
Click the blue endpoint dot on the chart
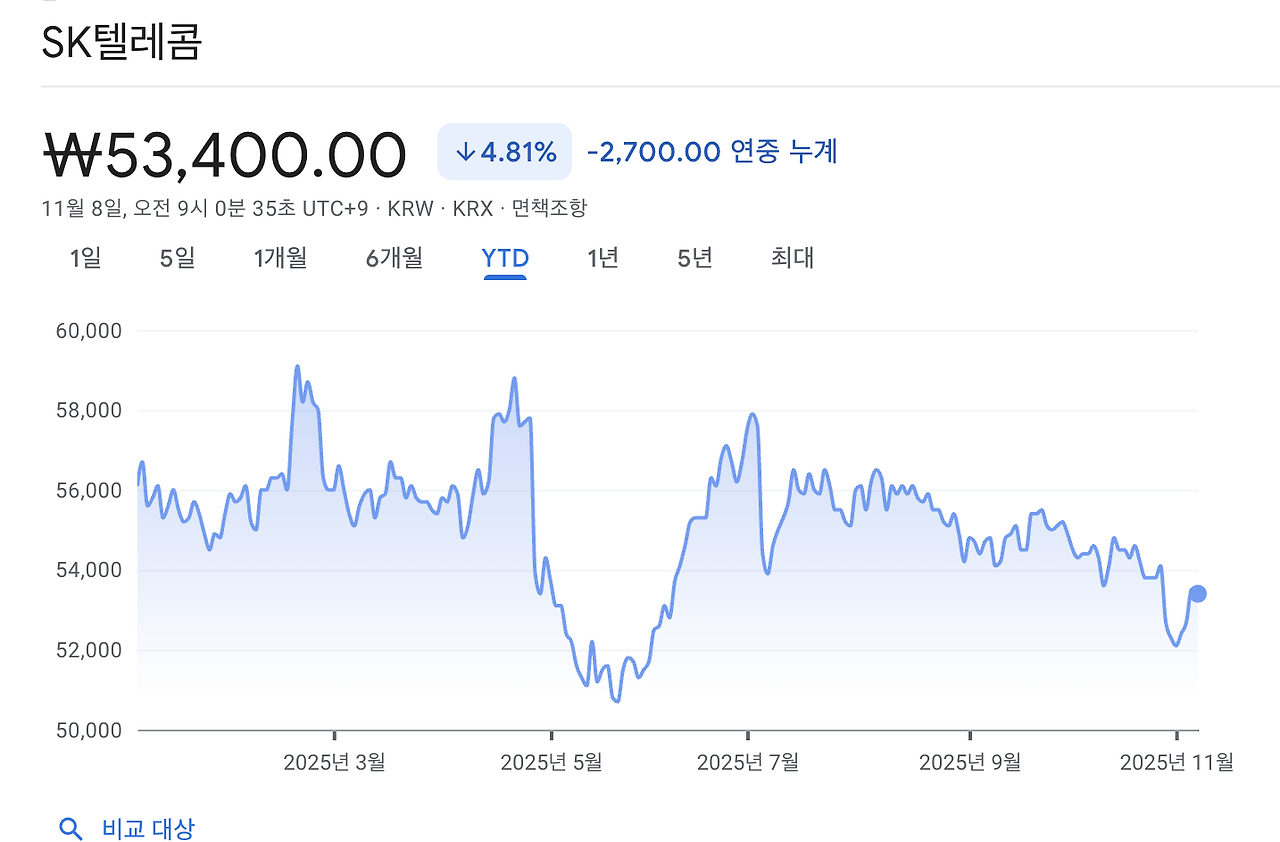point(1196,593)
